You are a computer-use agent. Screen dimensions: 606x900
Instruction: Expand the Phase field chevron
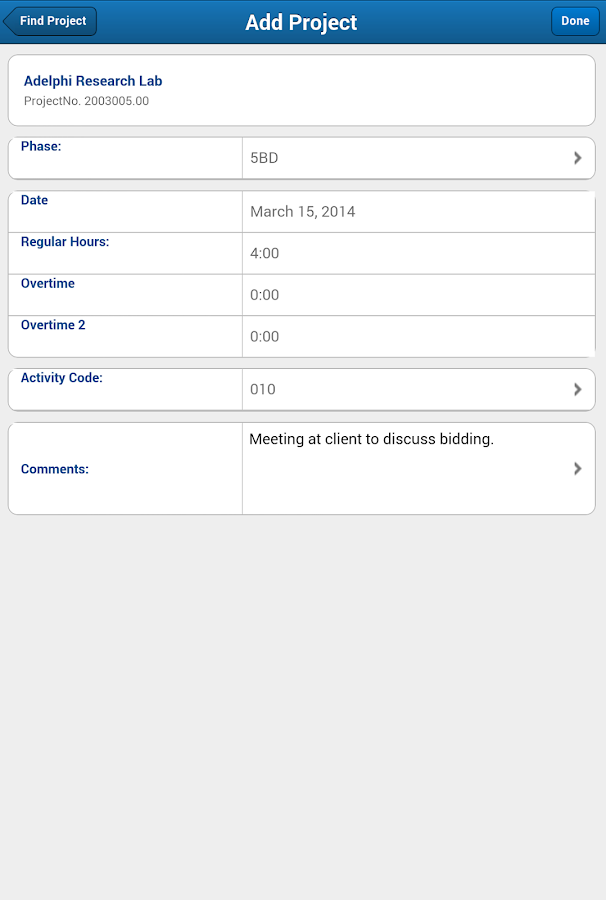[x=577, y=157]
